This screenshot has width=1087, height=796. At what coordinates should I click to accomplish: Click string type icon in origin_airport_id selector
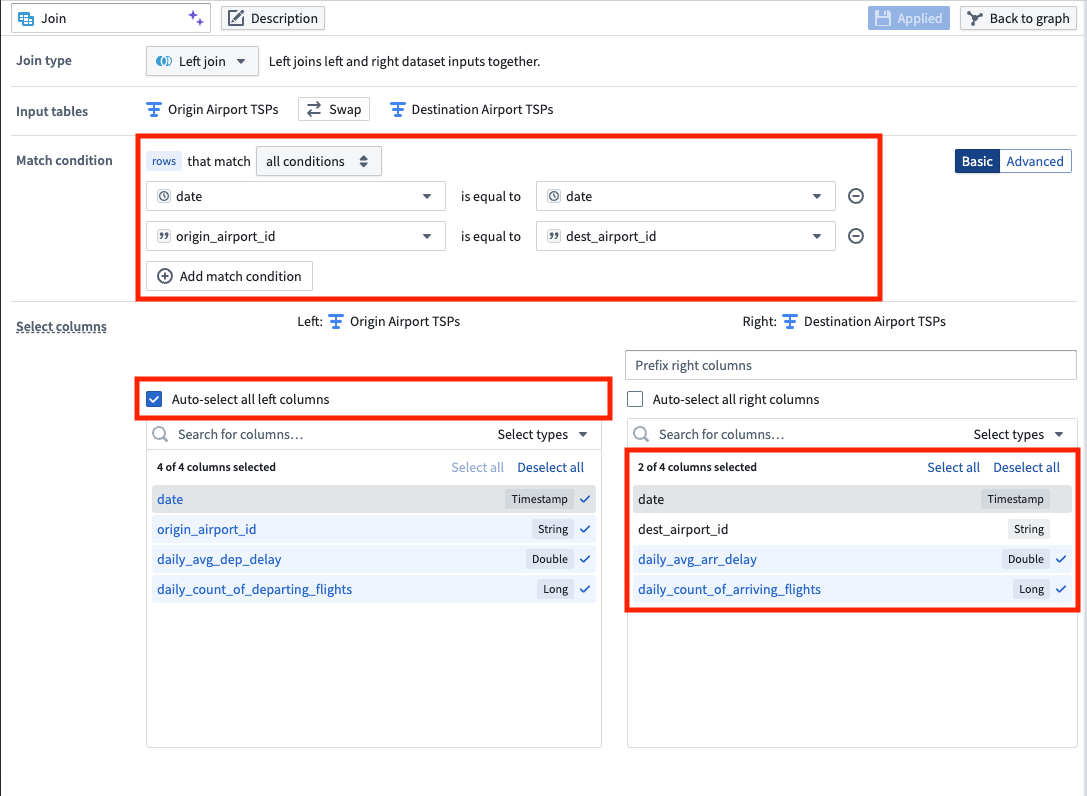pos(164,236)
